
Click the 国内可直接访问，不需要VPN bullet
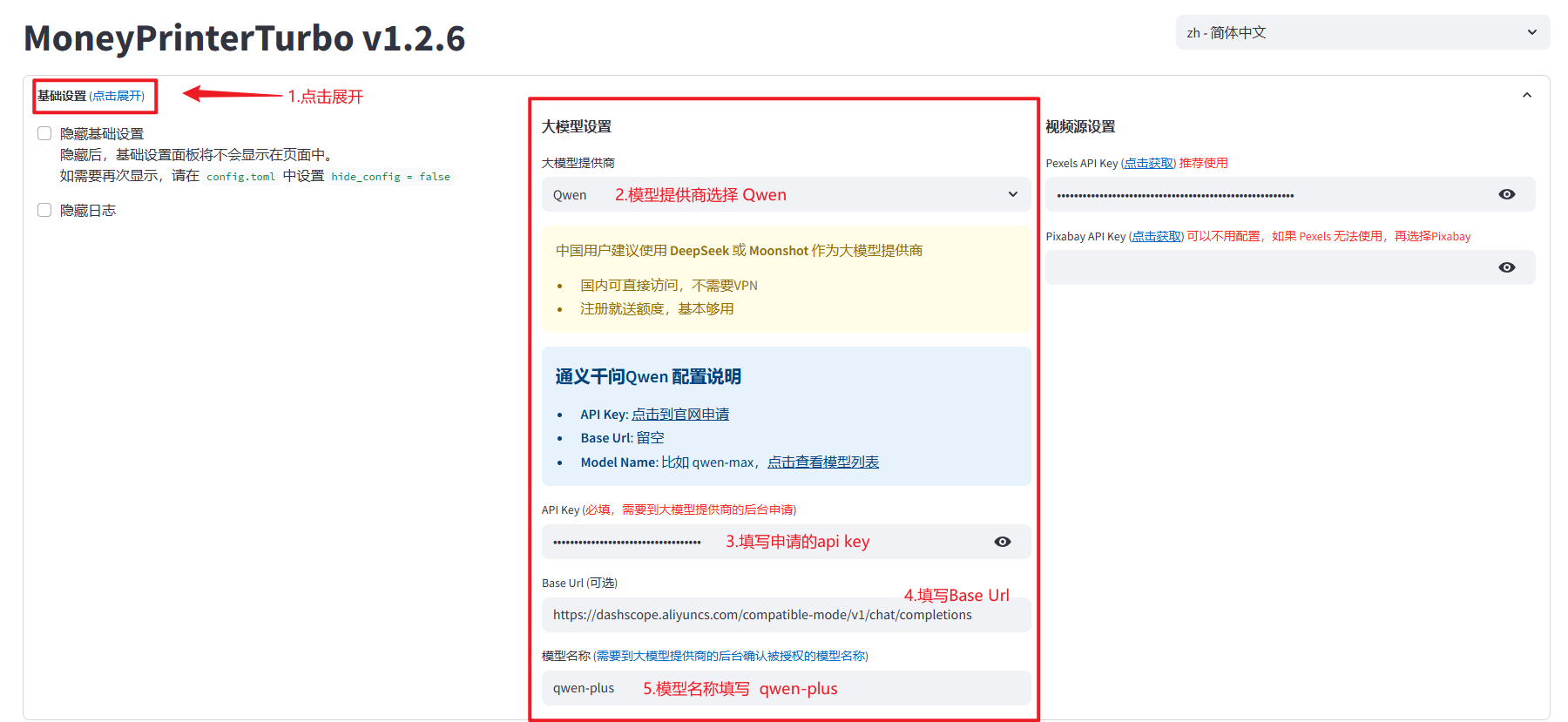point(669,286)
